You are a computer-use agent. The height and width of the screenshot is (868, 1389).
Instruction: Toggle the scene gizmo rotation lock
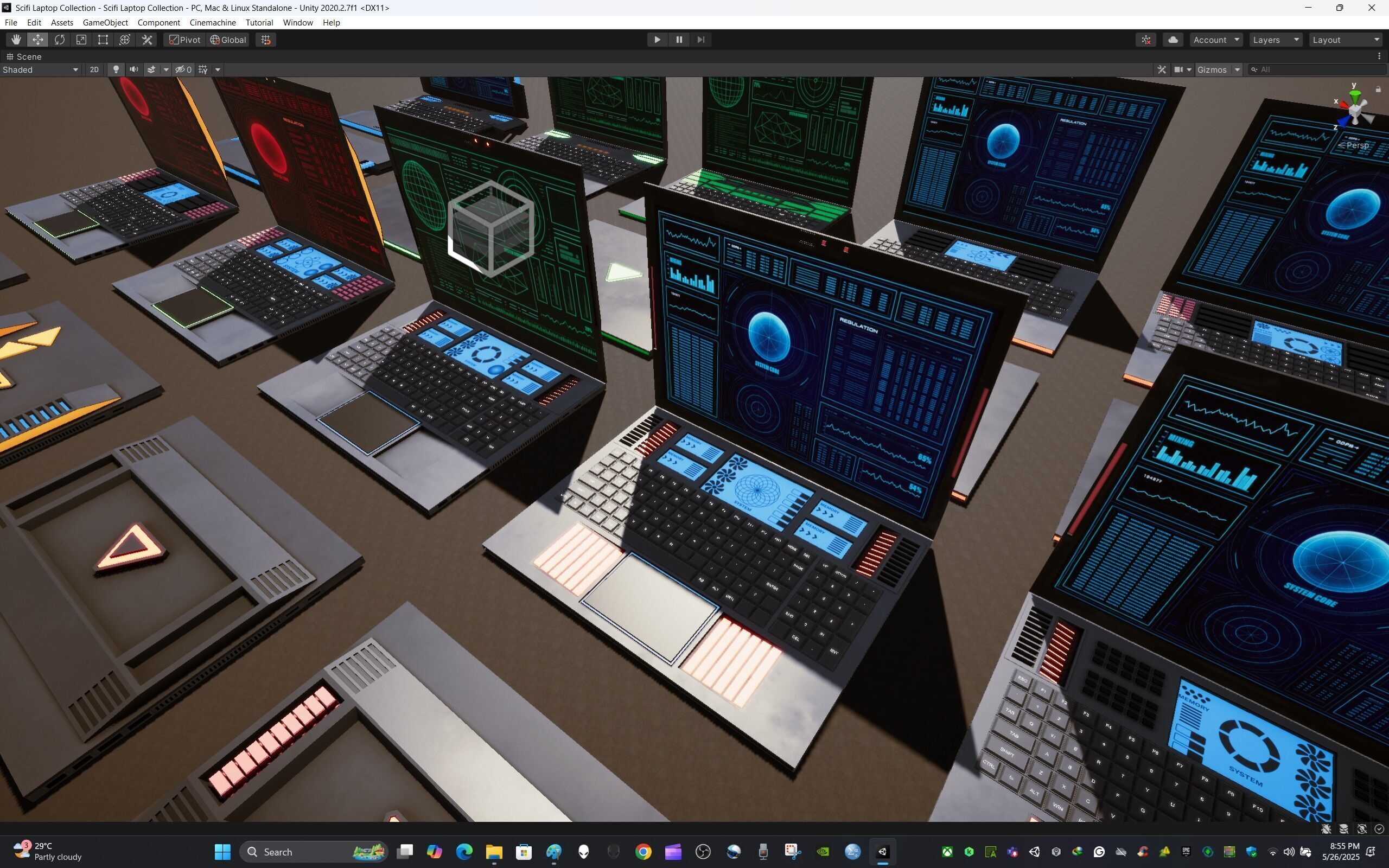1378,89
